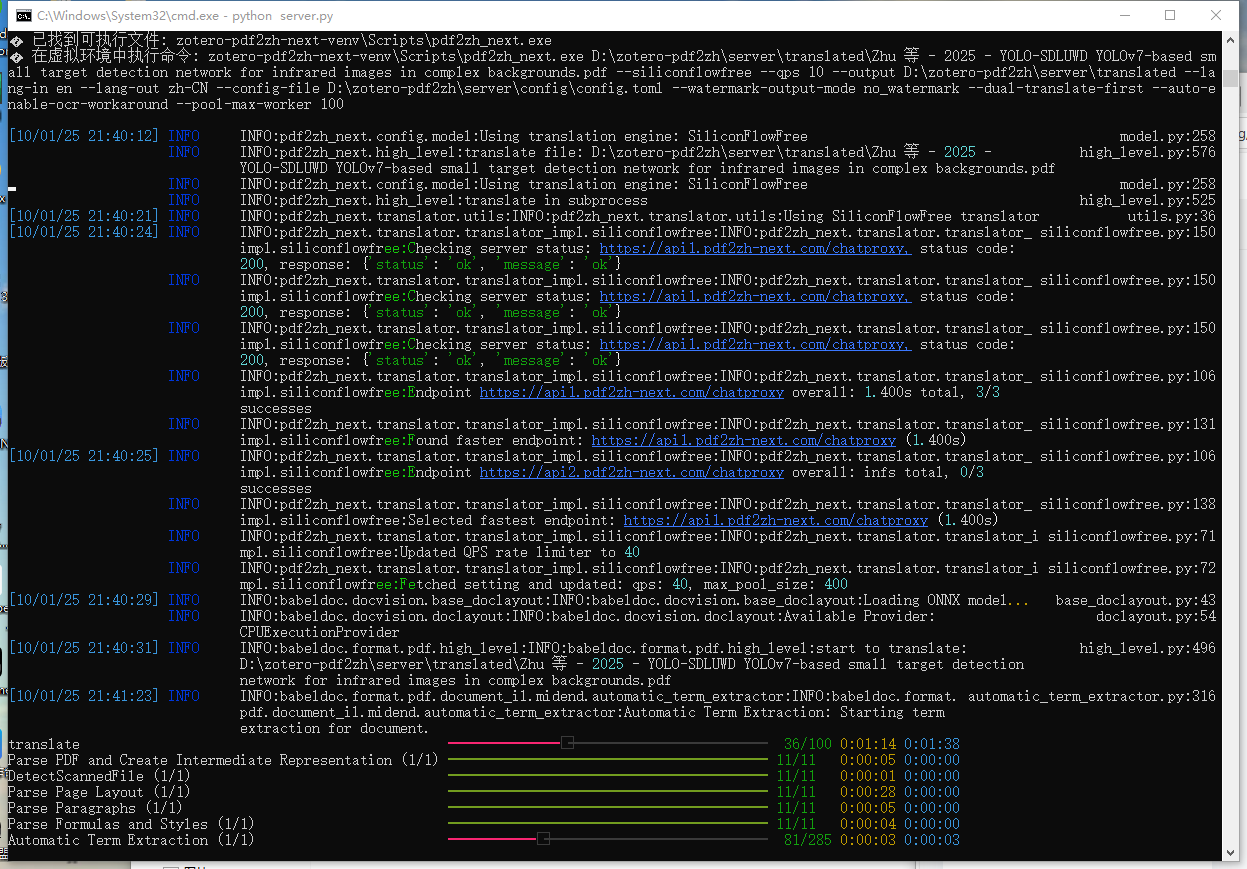Click the 'Parse Page Layout (1/1)' progress bar
The width and height of the screenshot is (1247, 869).
click(607, 792)
